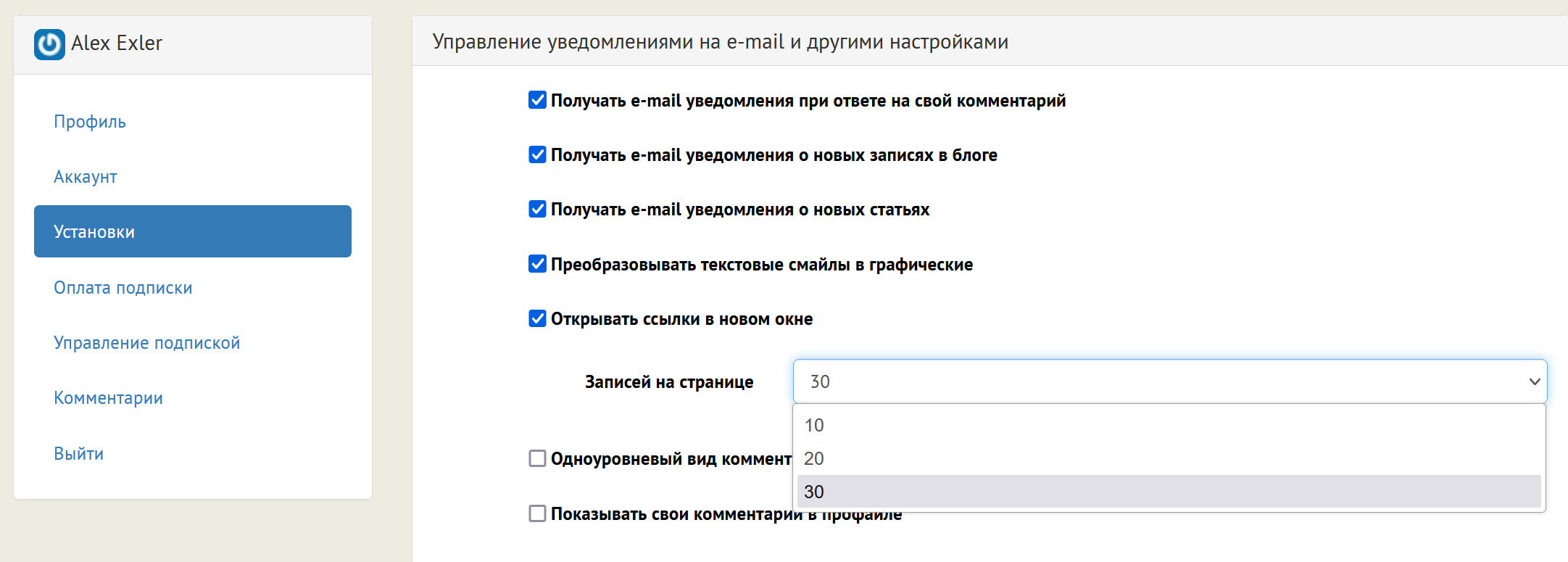Uncheck Открывать ссылки в новом окне
This screenshot has height=562, width=1568.
pos(537,318)
